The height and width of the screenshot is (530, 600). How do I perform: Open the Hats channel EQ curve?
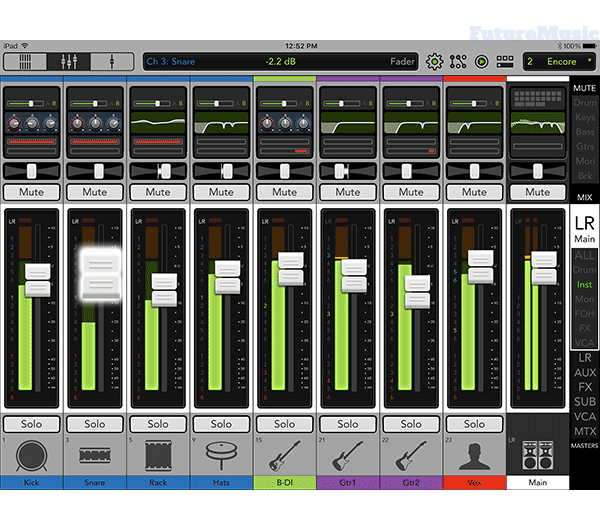(x=221, y=122)
